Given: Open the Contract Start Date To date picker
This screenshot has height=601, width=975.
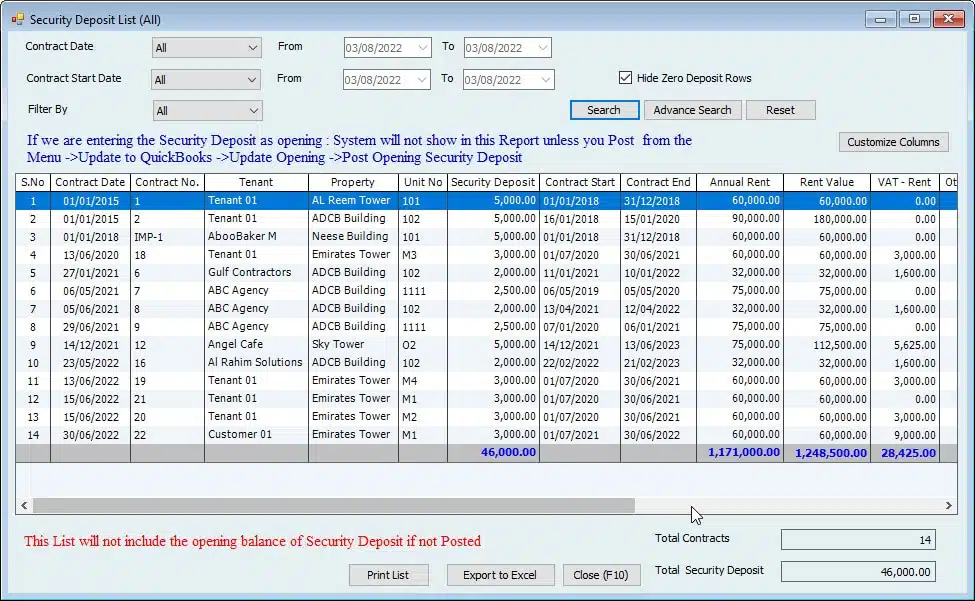Looking at the screenshot, I should point(544,80).
